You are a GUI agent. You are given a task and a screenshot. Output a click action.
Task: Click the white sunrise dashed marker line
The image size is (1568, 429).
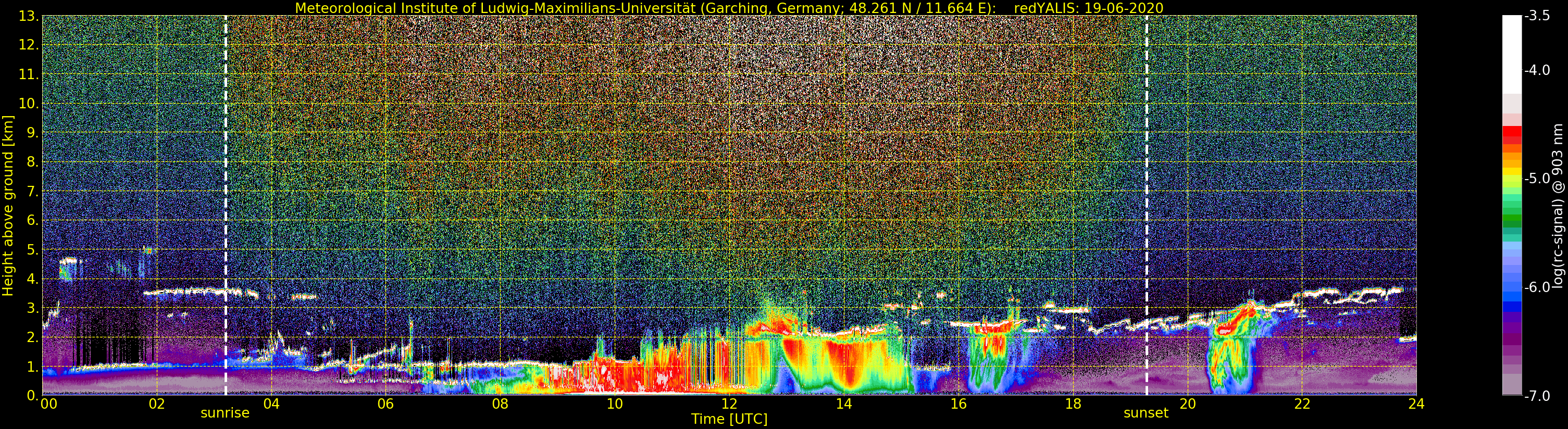pyautogui.click(x=226, y=206)
